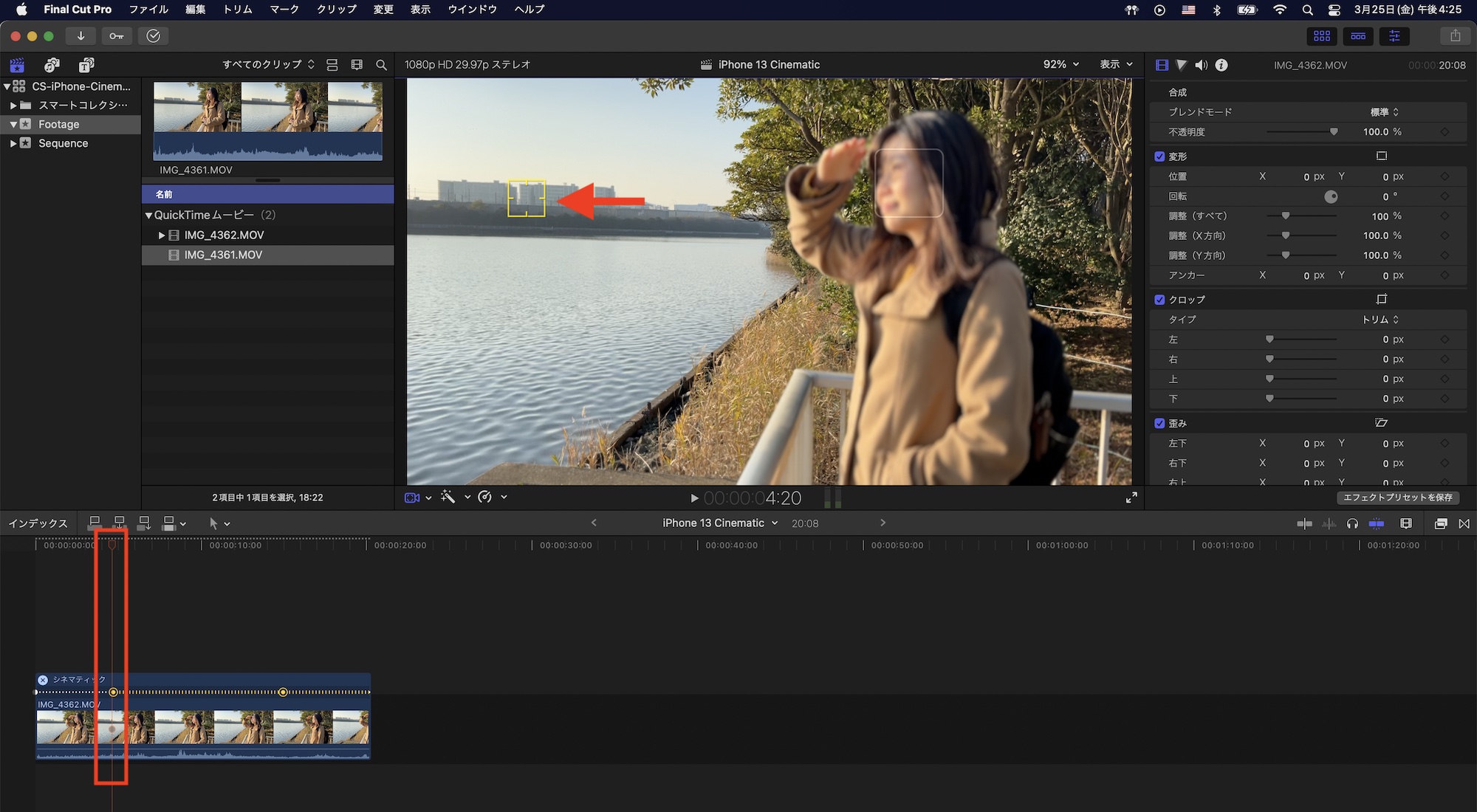Open the background tasks checkmark icon
Viewport: 1477px width, 812px height.
pos(153,36)
